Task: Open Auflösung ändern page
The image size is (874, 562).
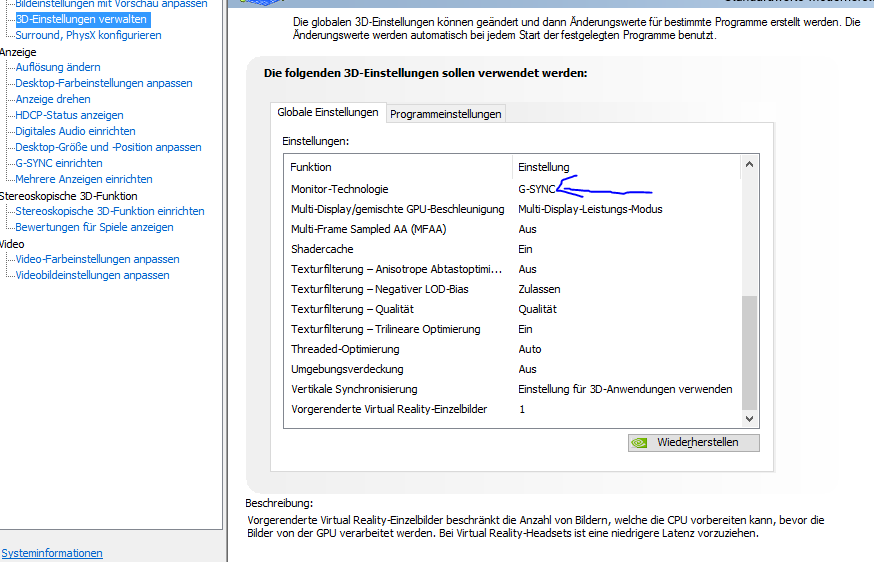Action: pos(58,67)
